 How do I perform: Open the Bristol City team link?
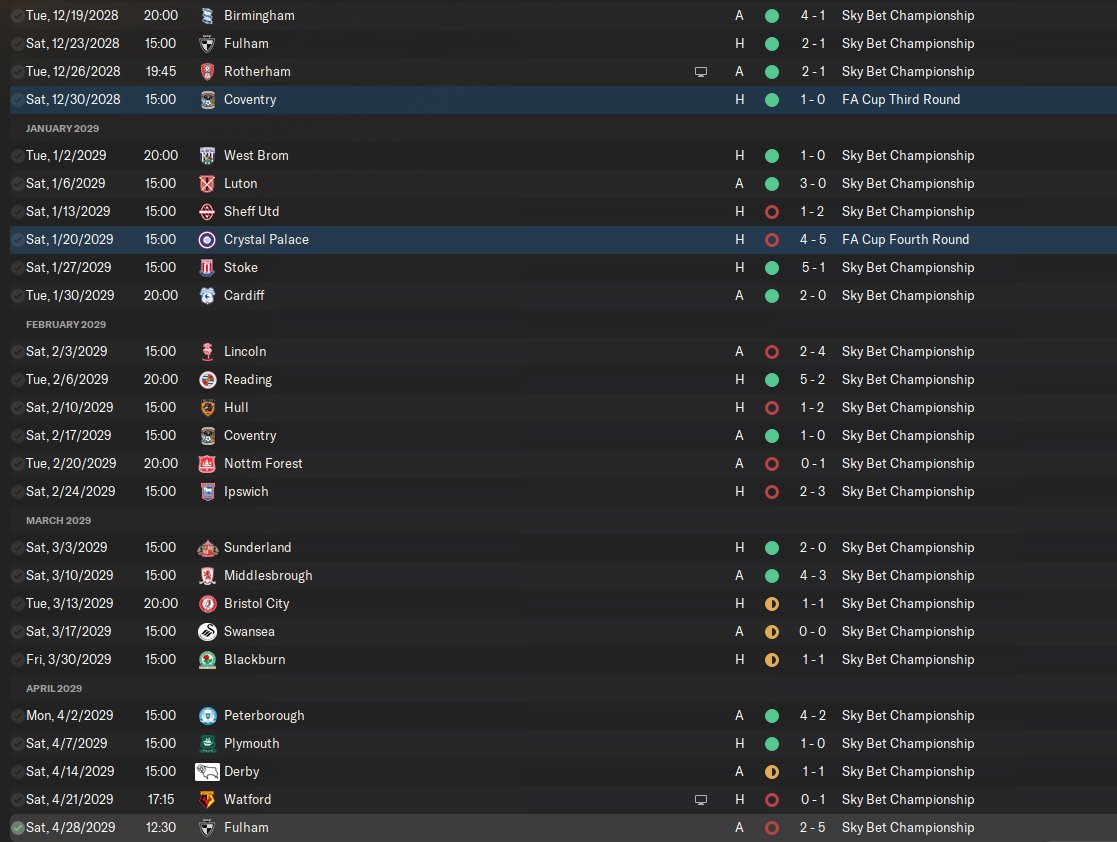(x=257, y=604)
